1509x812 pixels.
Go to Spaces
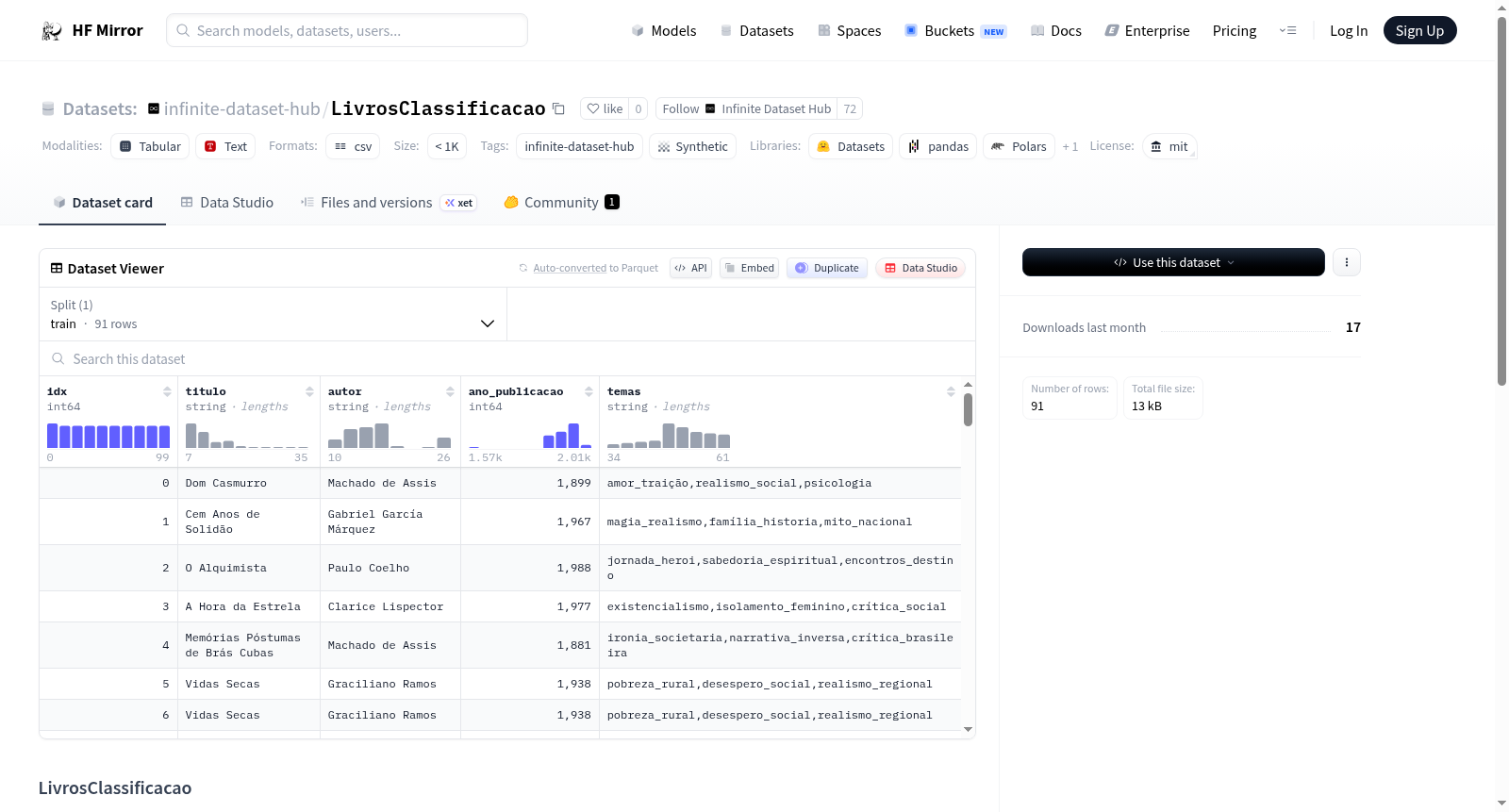pos(849,31)
